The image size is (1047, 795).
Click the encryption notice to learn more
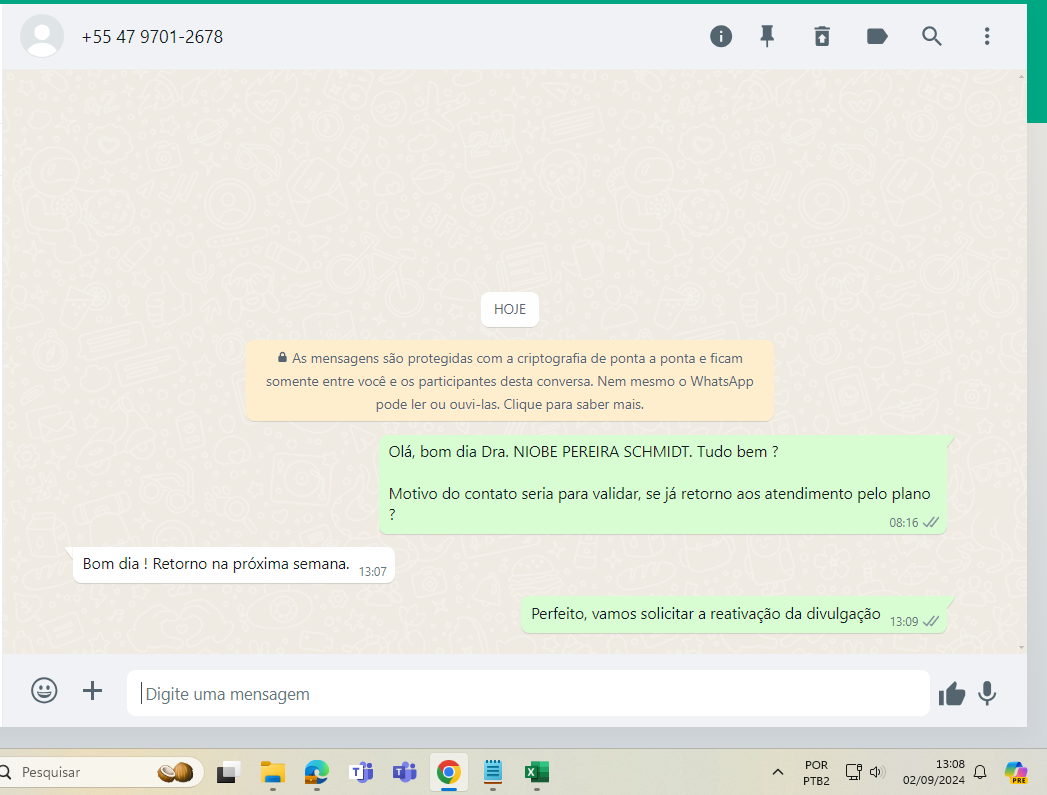pos(509,381)
